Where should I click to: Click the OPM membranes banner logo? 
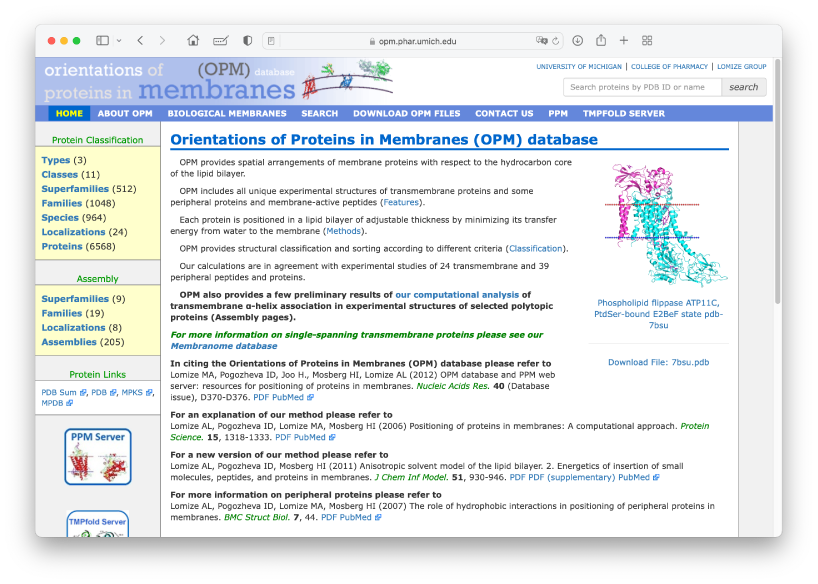point(218,81)
